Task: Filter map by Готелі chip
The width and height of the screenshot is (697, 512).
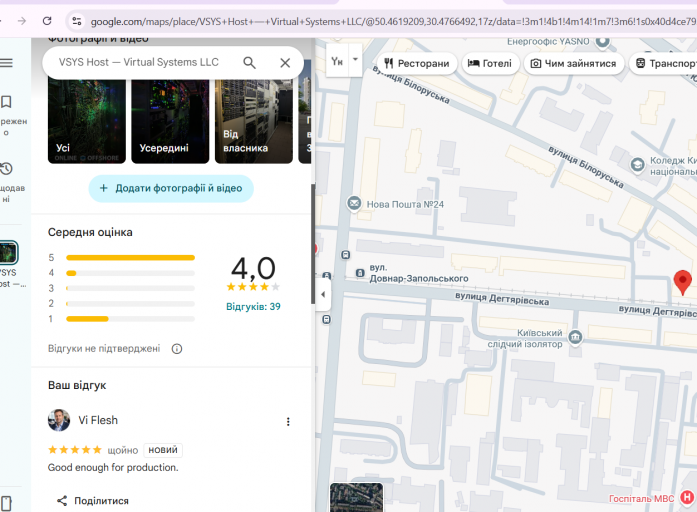Action: pyautogui.click(x=490, y=64)
